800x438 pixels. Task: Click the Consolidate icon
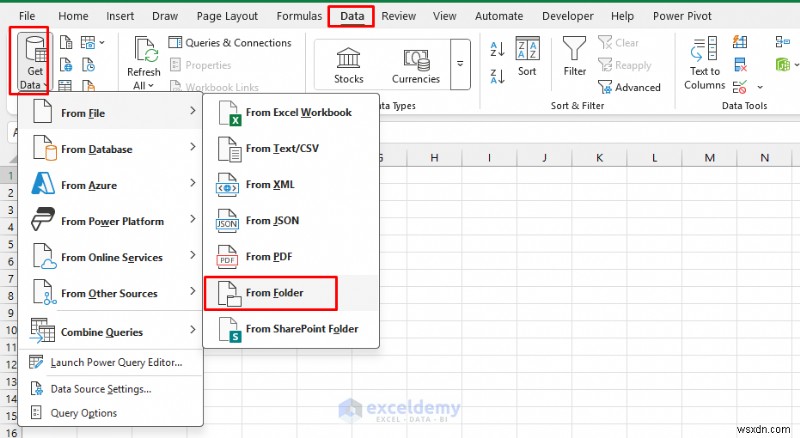(x=782, y=41)
